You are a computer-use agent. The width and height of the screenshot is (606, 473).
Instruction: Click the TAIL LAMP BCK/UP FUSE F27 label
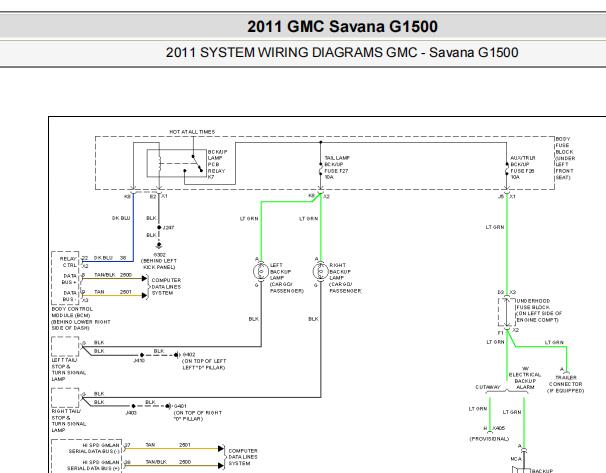point(337,167)
